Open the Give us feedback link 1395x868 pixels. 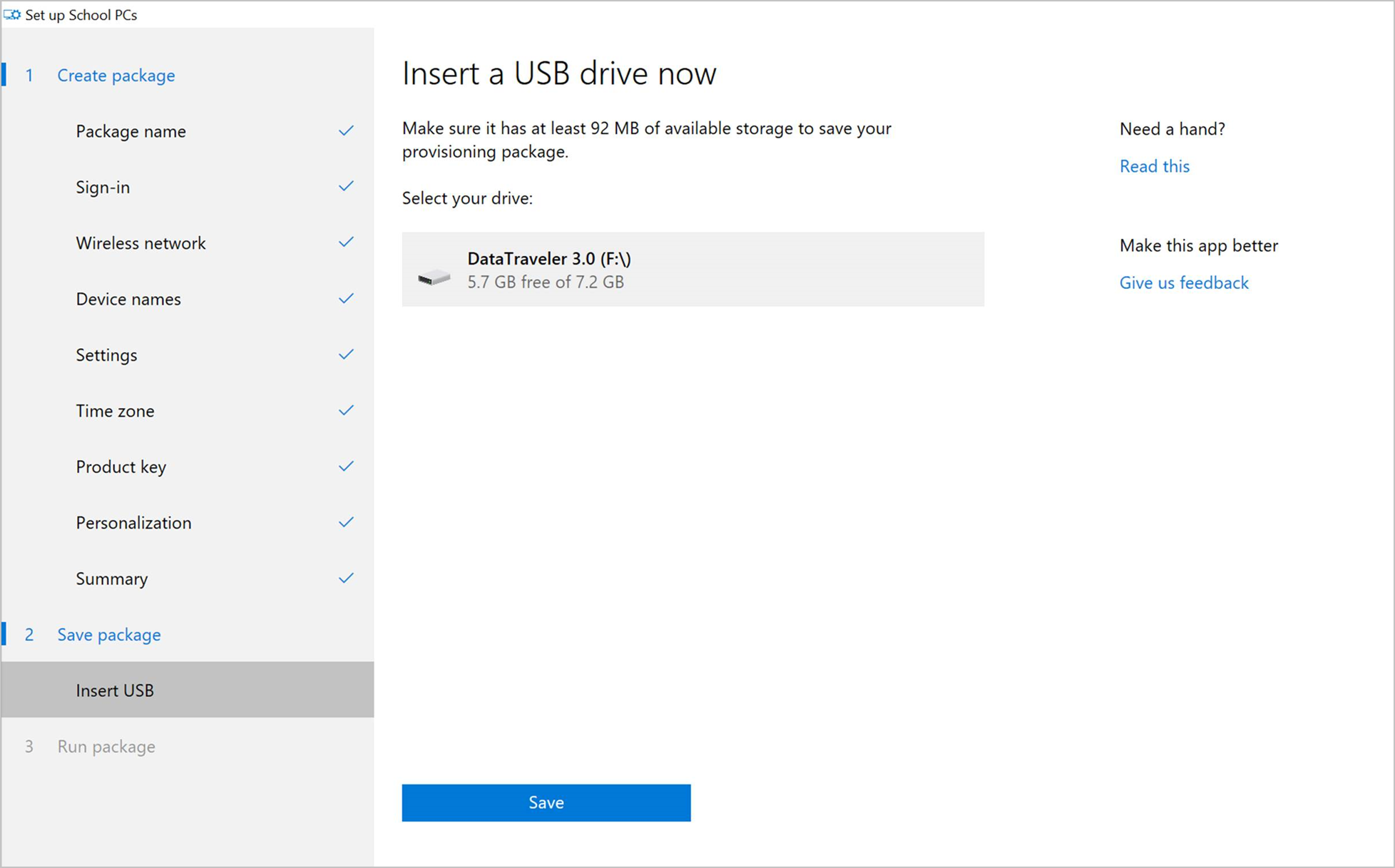tap(1183, 282)
